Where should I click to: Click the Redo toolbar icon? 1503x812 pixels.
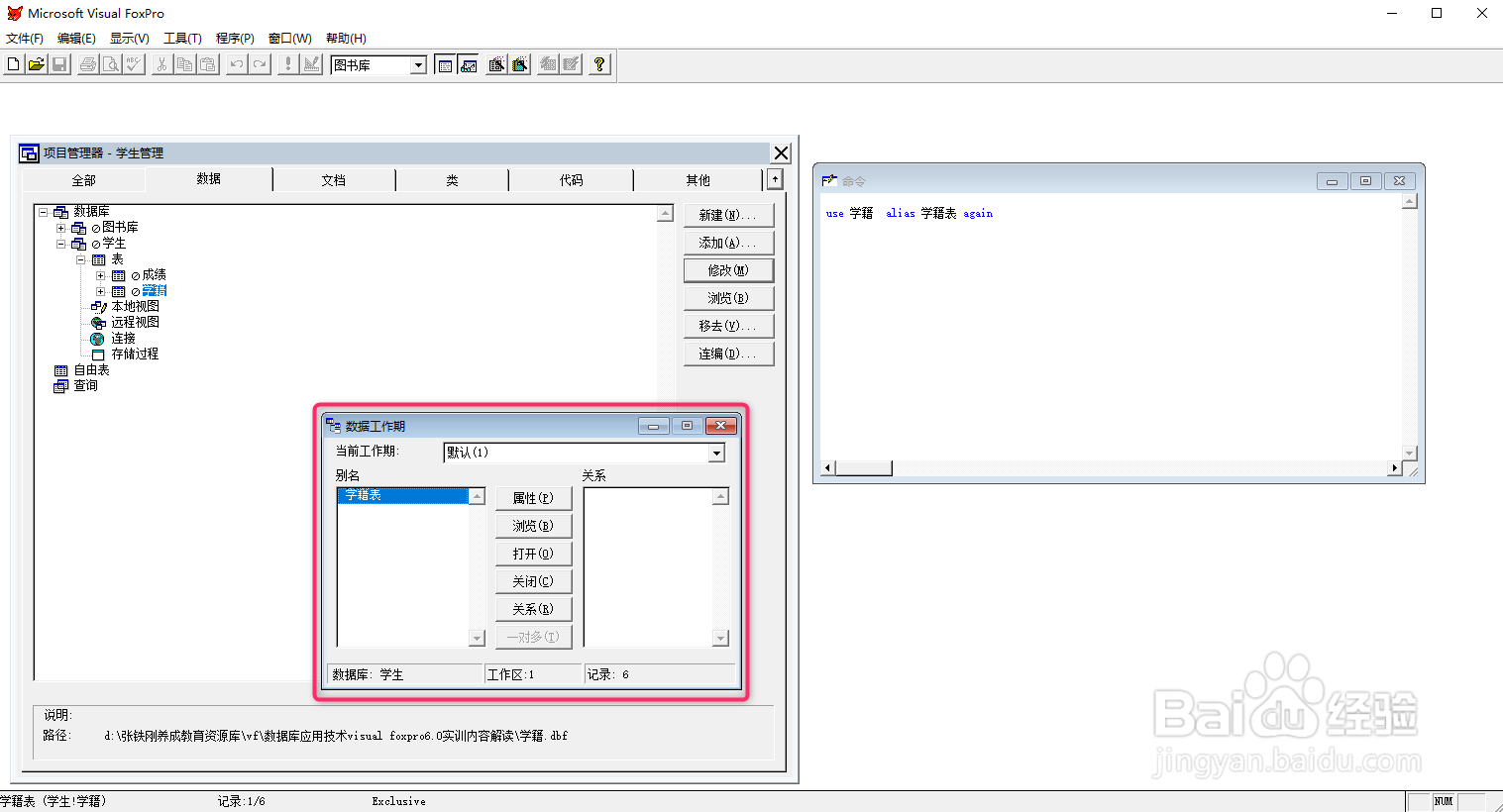tap(259, 64)
